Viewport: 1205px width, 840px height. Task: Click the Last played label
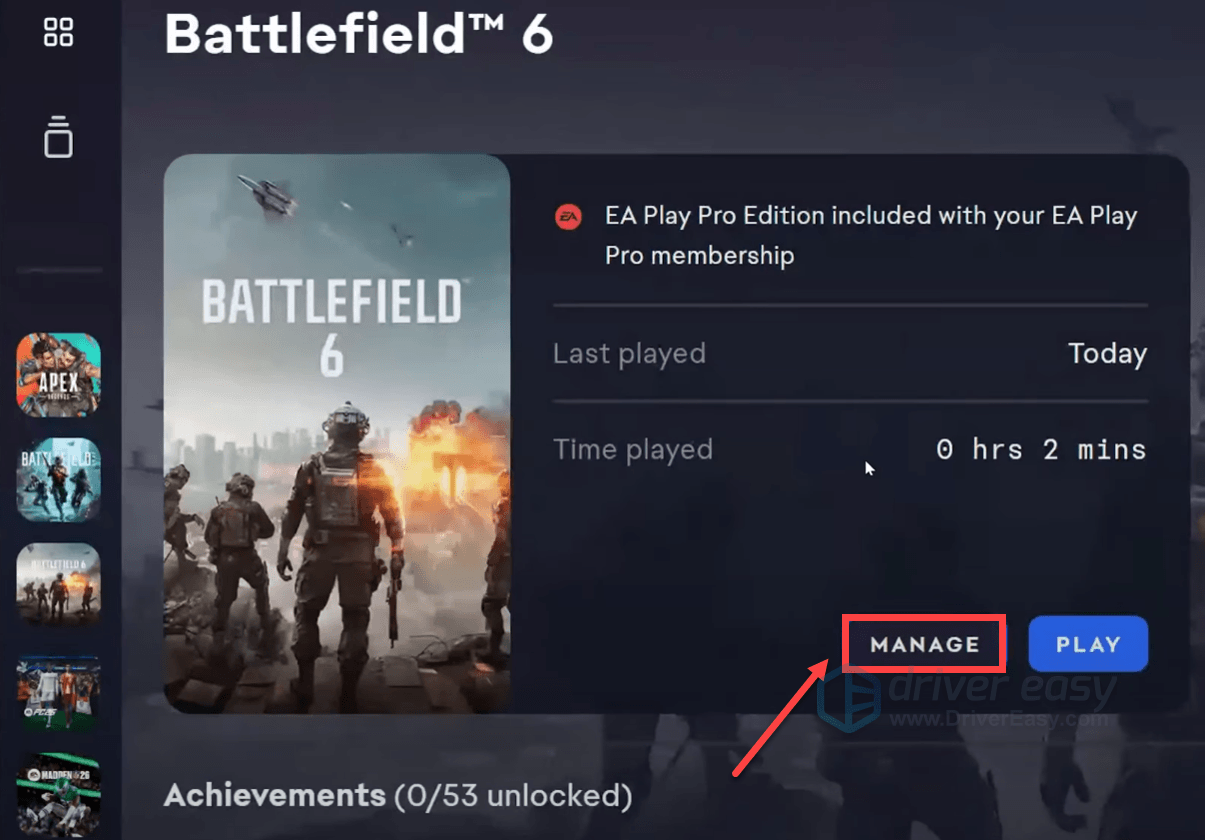coord(629,354)
